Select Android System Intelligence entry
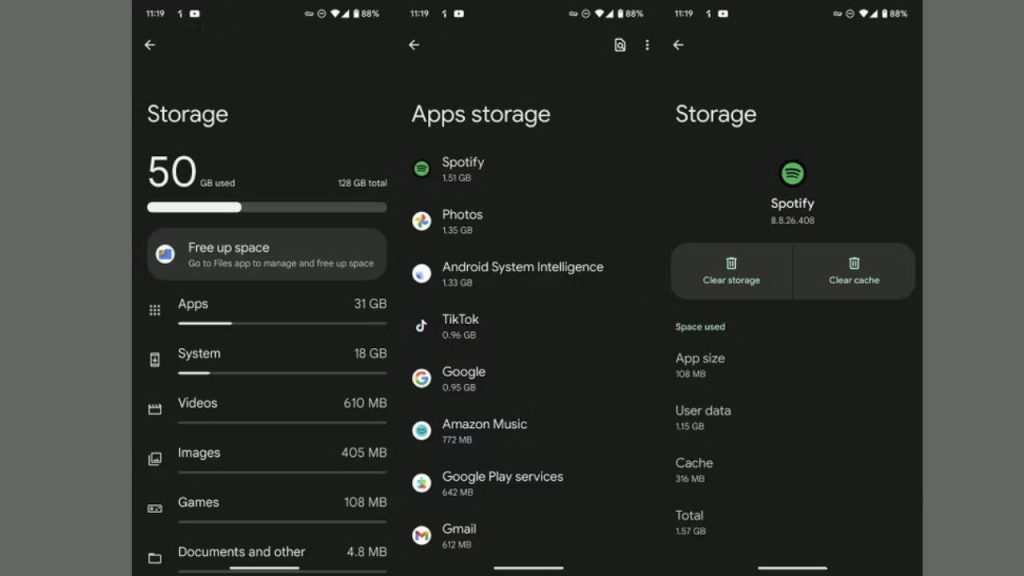This screenshot has height=576, width=1024. pyautogui.click(x=528, y=274)
